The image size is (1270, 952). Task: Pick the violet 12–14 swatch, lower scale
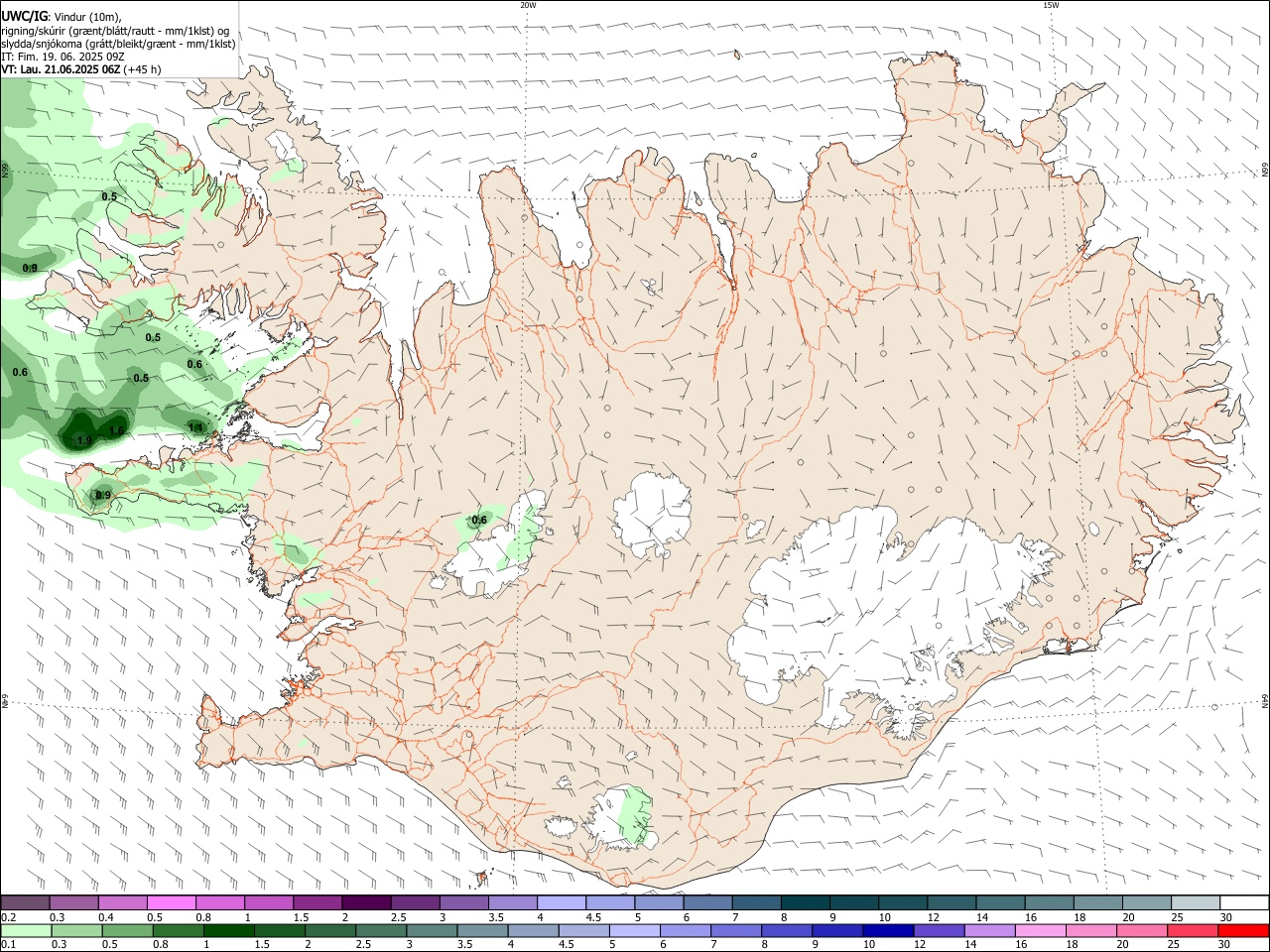[938, 930]
